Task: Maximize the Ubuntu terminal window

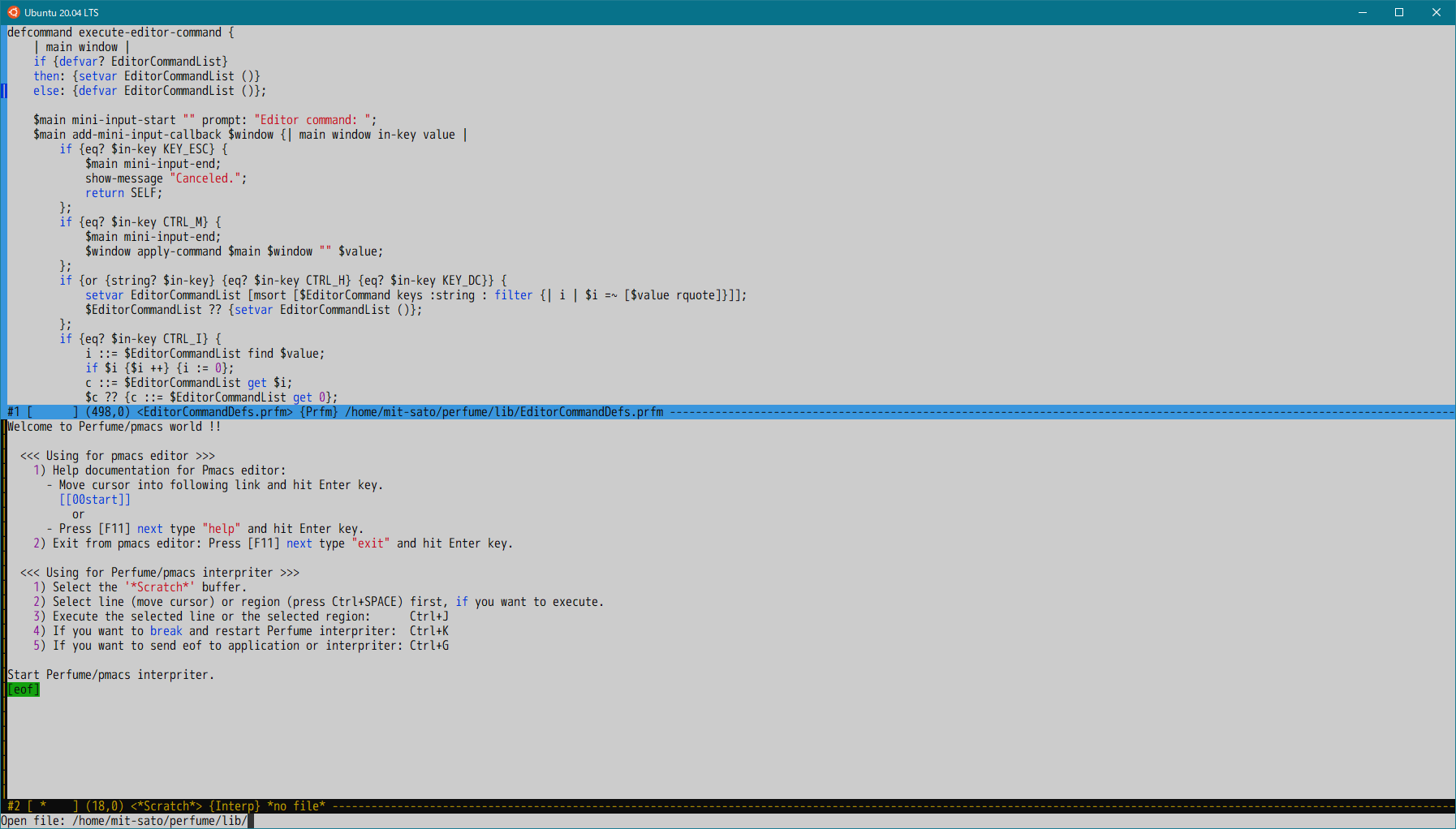Action: tap(1399, 12)
